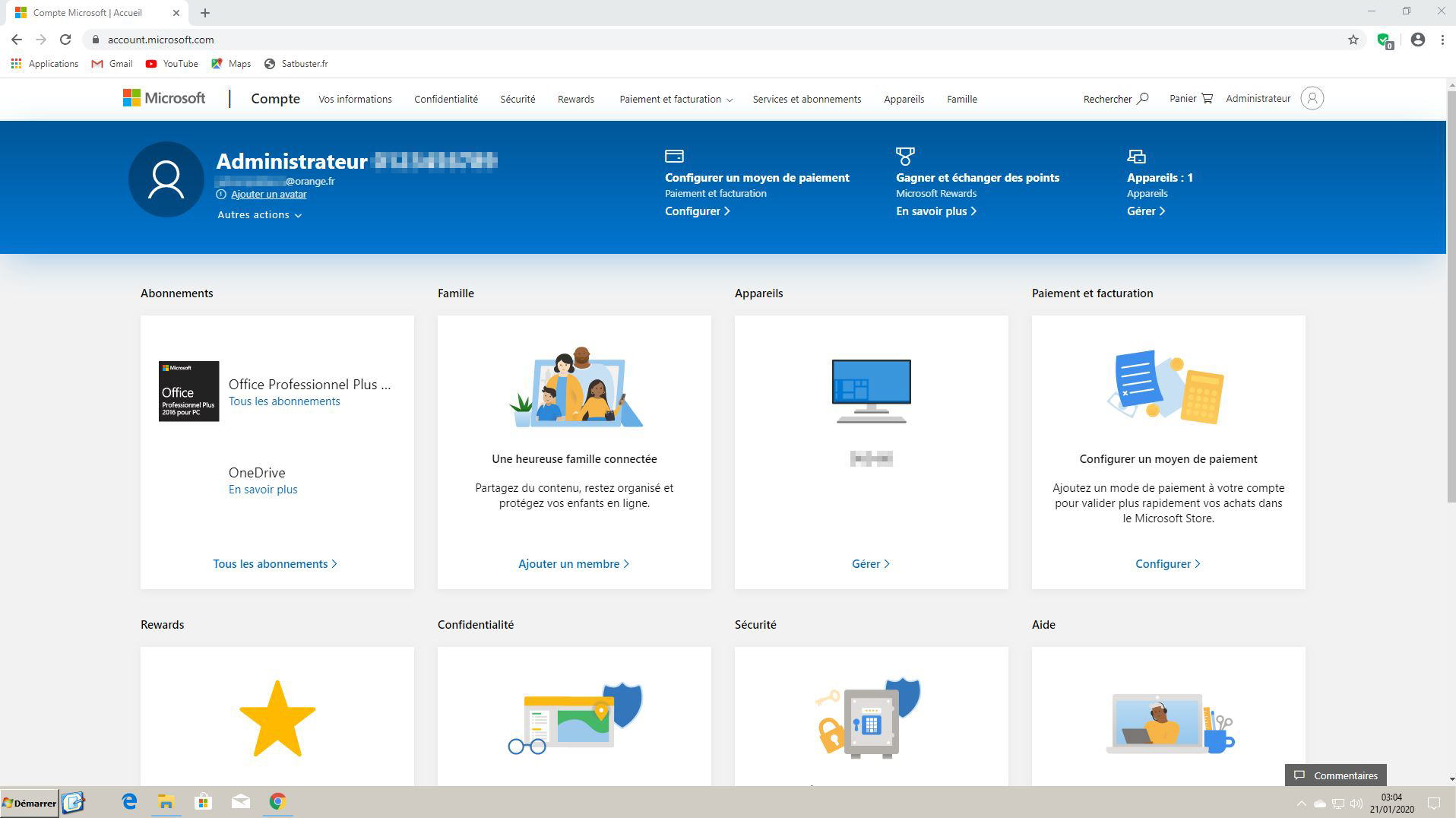This screenshot has width=1456, height=818.
Task: Open Chrome three-dot menu
Action: point(1442,40)
